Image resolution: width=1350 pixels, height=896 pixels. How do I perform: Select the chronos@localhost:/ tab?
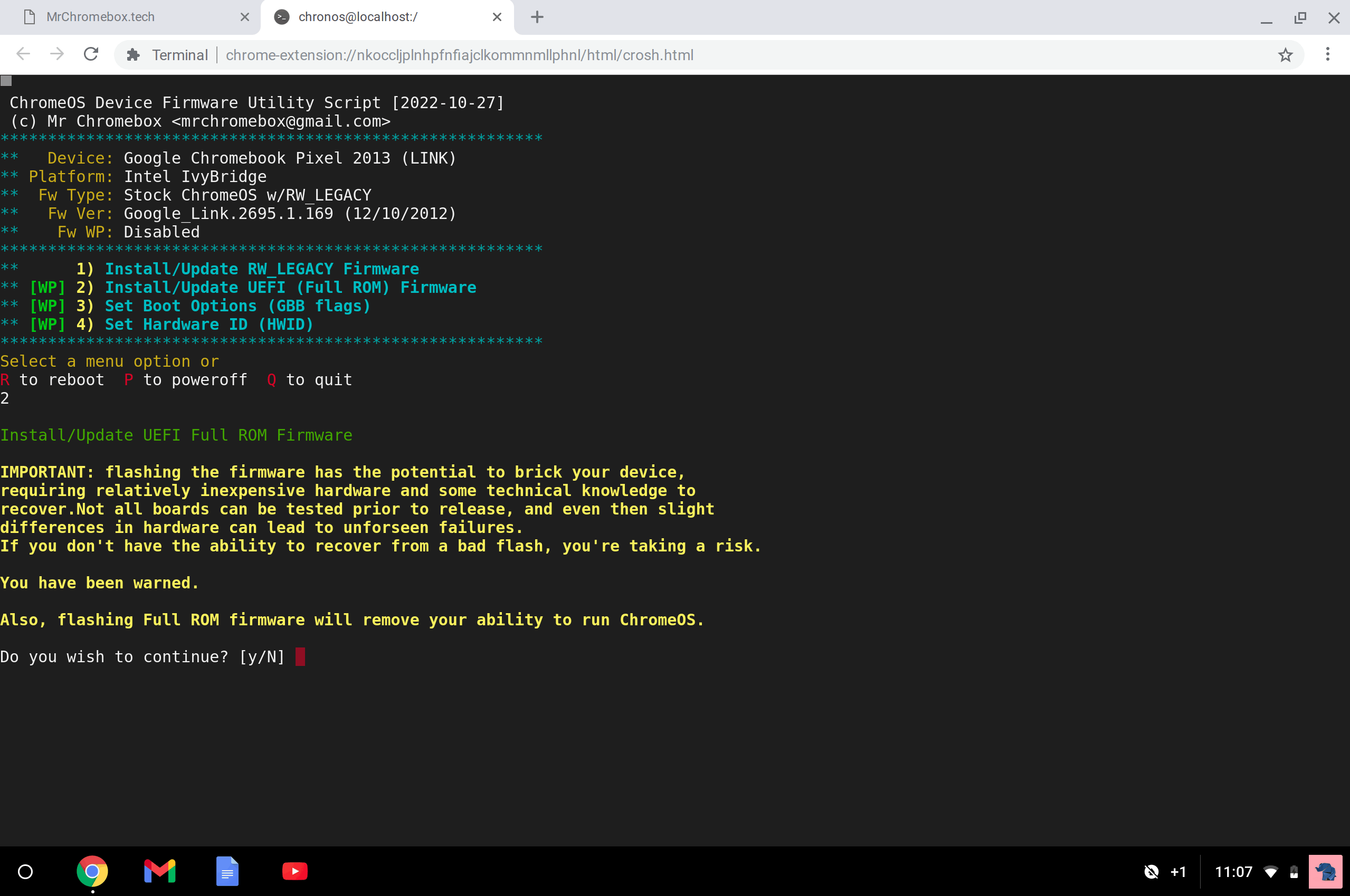click(x=358, y=17)
